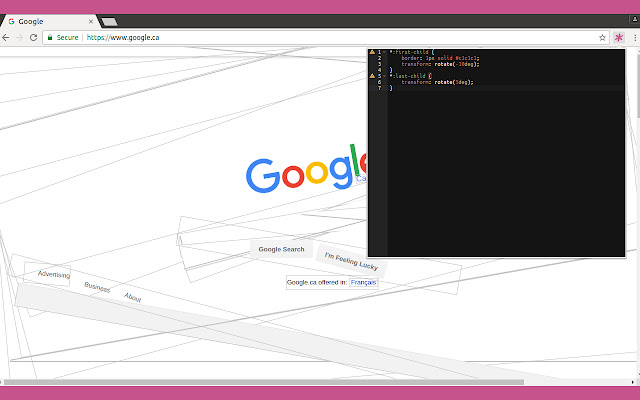Click rotate(5deg) value on line 6

coord(453,82)
